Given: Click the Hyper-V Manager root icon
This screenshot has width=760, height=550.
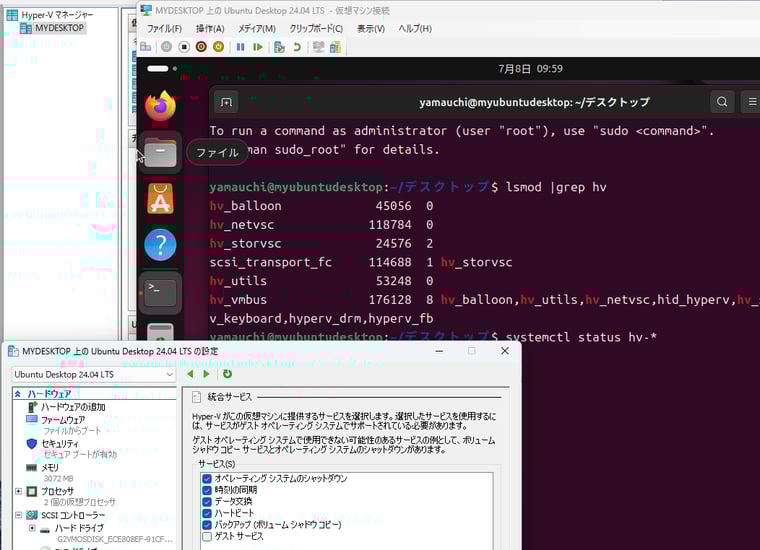Looking at the screenshot, I should tap(12, 15).
